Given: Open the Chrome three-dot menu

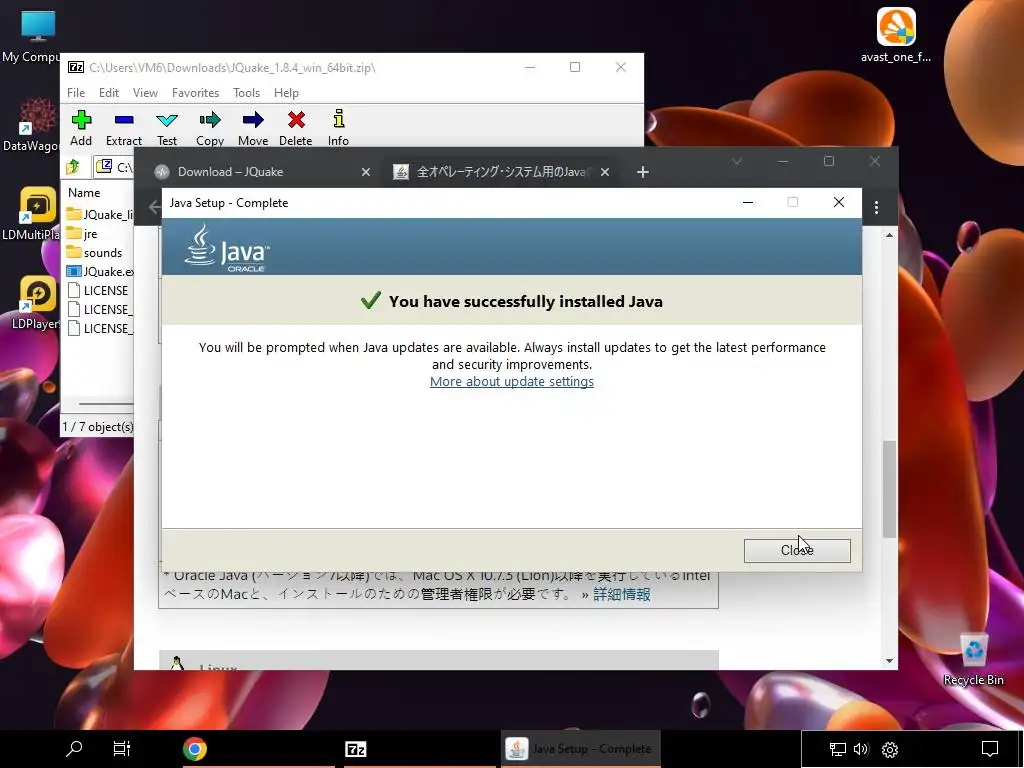Looking at the screenshot, I should click(876, 208).
